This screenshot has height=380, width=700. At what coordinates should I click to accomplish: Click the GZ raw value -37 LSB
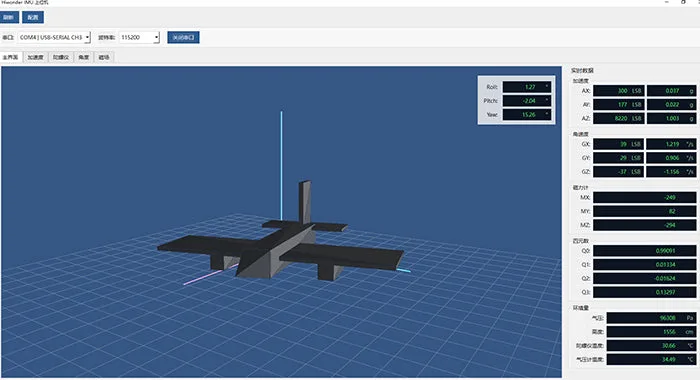[618, 172]
